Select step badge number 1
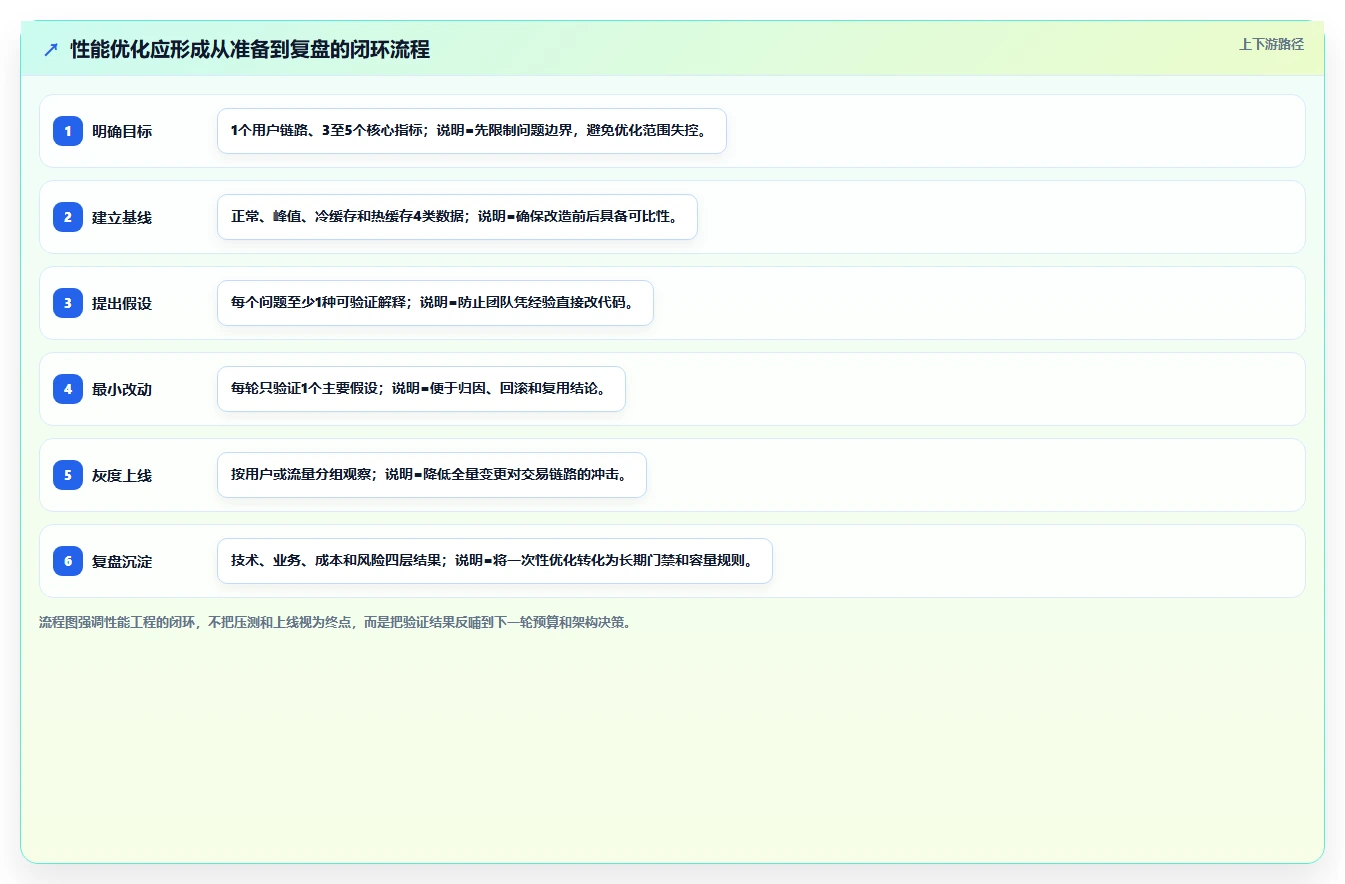 tap(68, 131)
